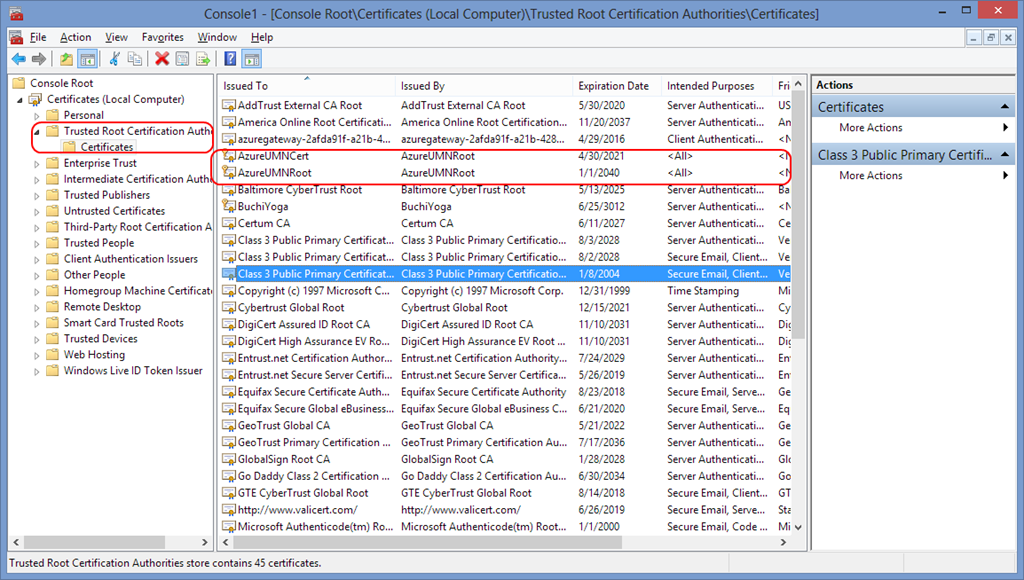Click the Up one level folder icon
This screenshot has width=1024, height=580.
pyautogui.click(x=67, y=59)
